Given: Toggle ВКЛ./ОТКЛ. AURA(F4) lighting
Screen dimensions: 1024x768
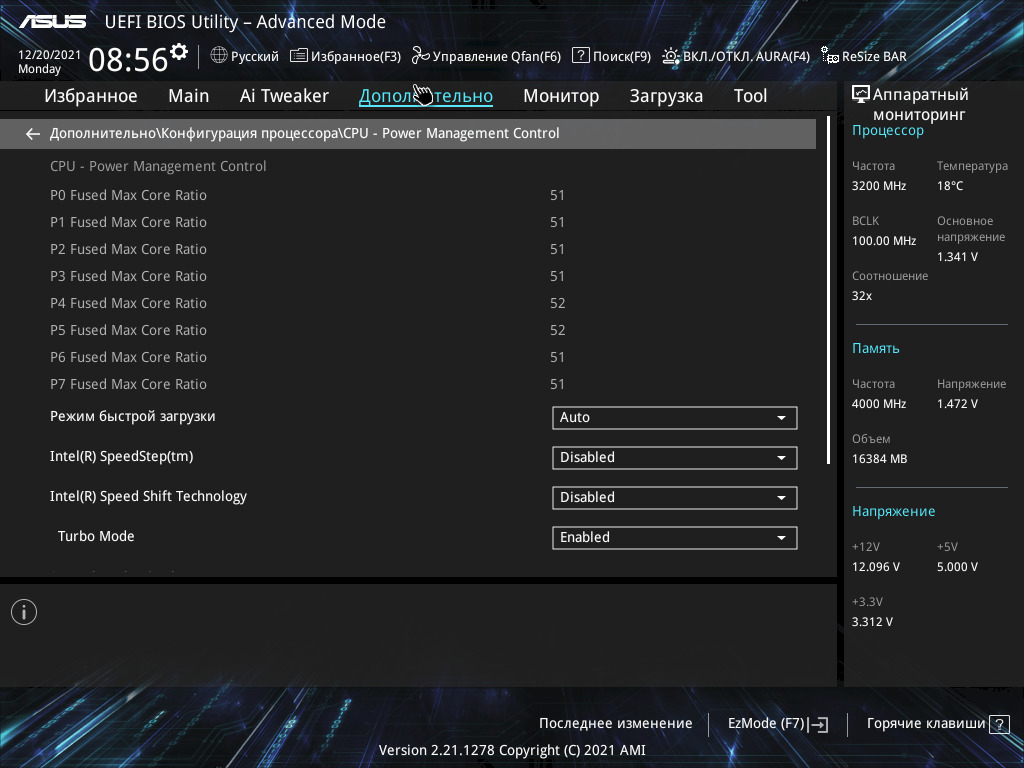Looking at the screenshot, I should (736, 56).
